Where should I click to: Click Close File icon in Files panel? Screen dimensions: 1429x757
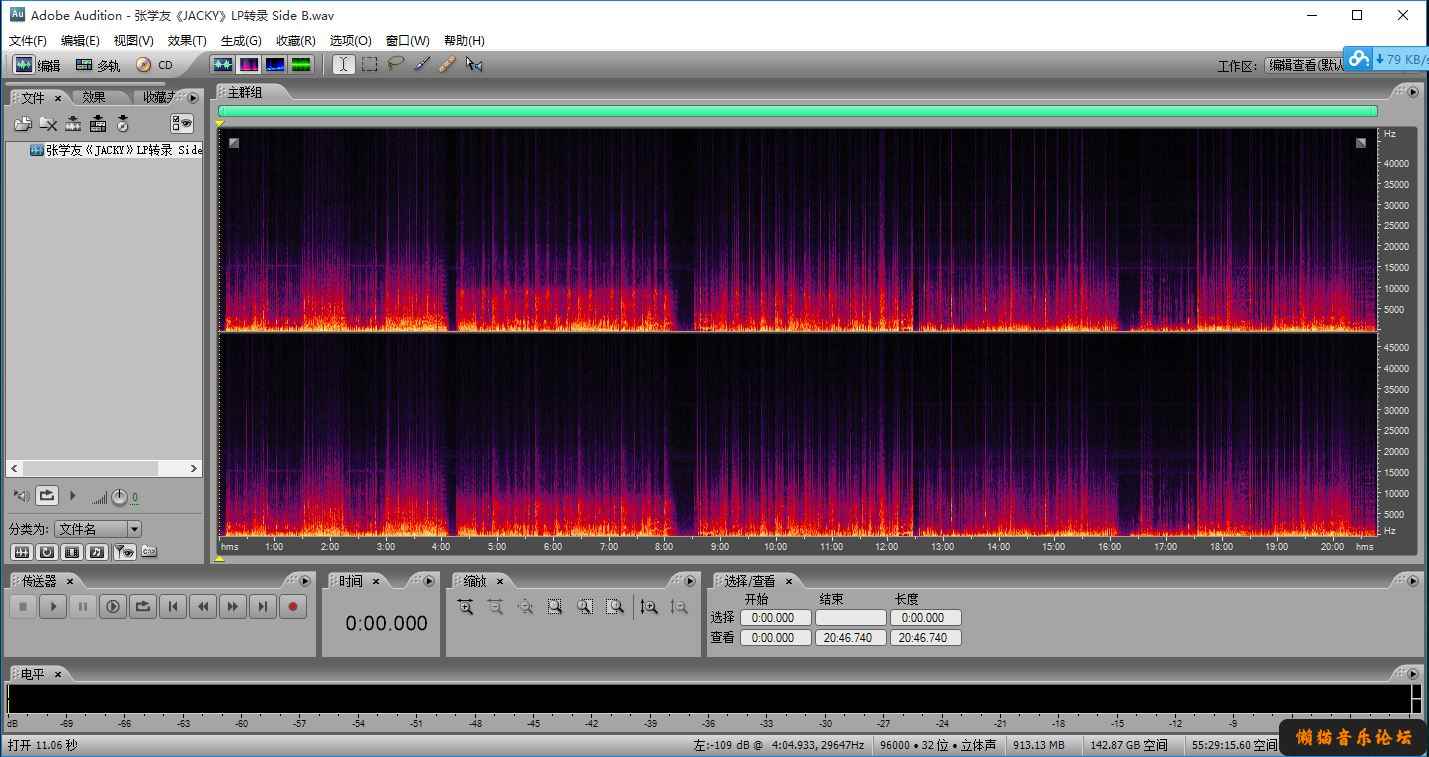pos(48,124)
